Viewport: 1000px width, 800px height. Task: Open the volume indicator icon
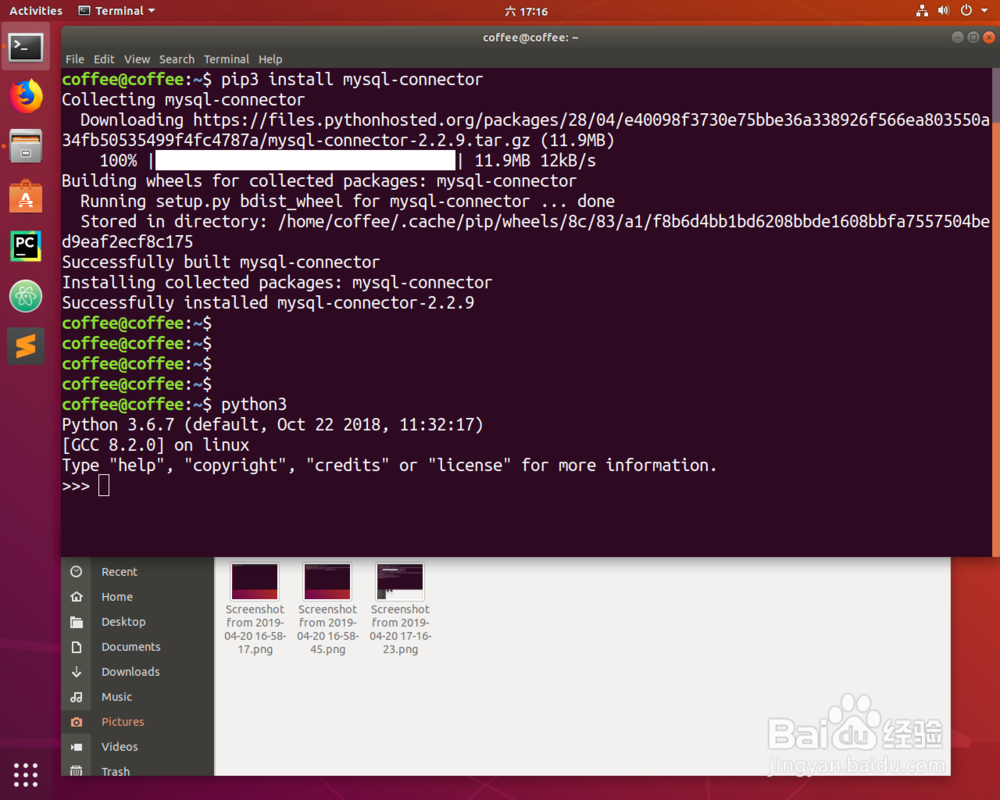[943, 11]
